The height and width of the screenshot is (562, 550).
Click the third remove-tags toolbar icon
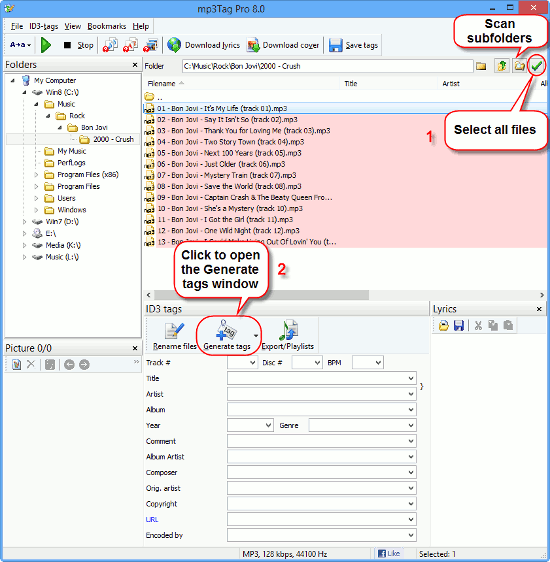click(150, 46)
